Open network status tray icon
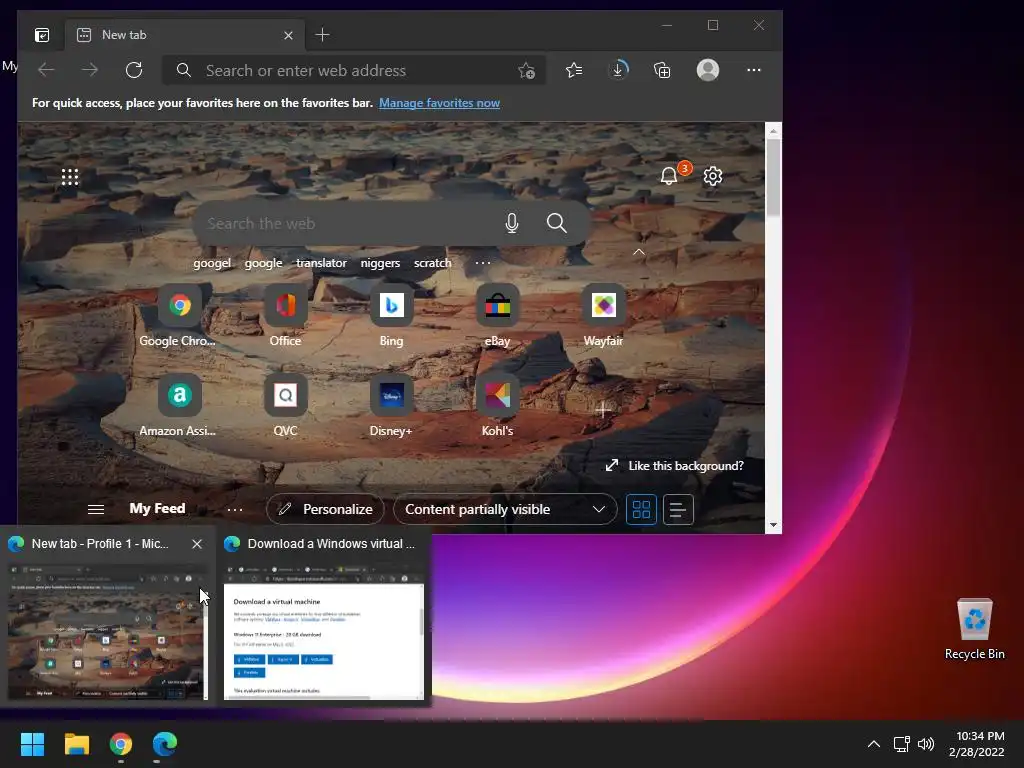Viewport: 1024px width, 768px height. (x=902, y=744)
